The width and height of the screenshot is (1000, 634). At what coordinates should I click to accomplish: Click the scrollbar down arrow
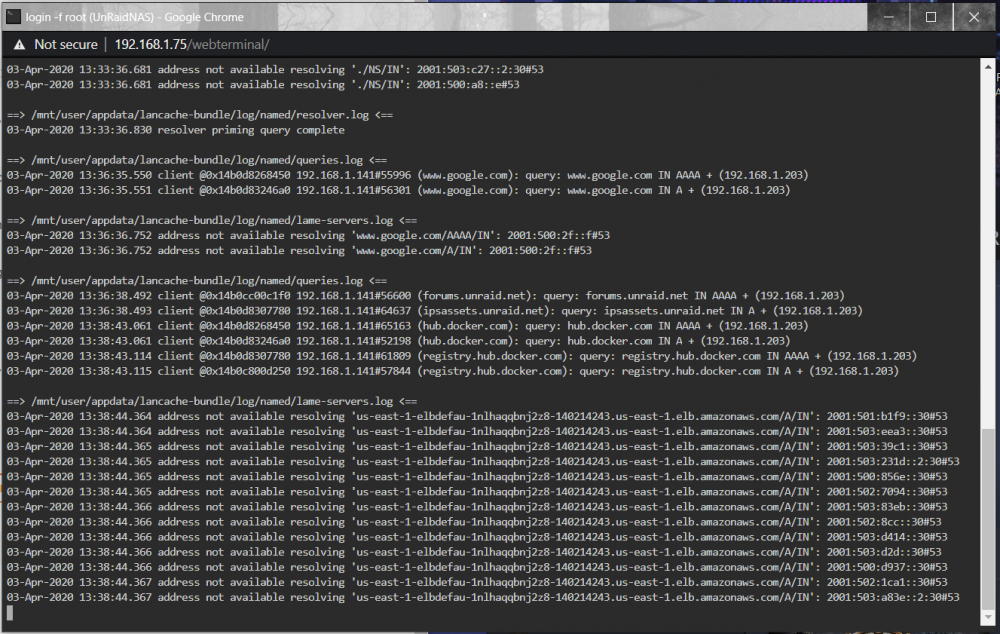pos(988,617)
